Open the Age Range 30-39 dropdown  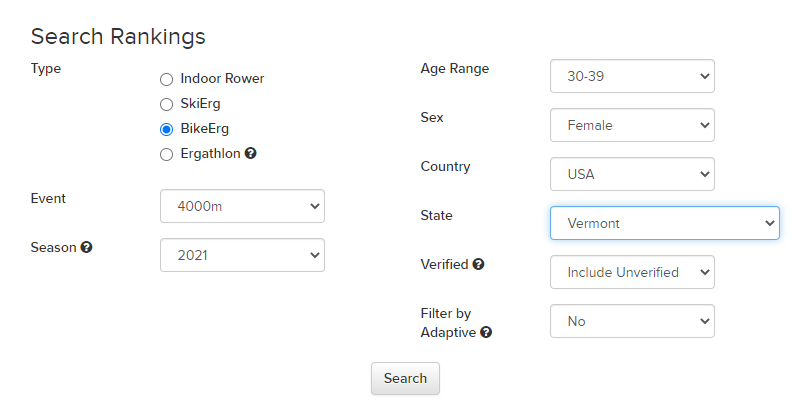(x=632, y=76)
